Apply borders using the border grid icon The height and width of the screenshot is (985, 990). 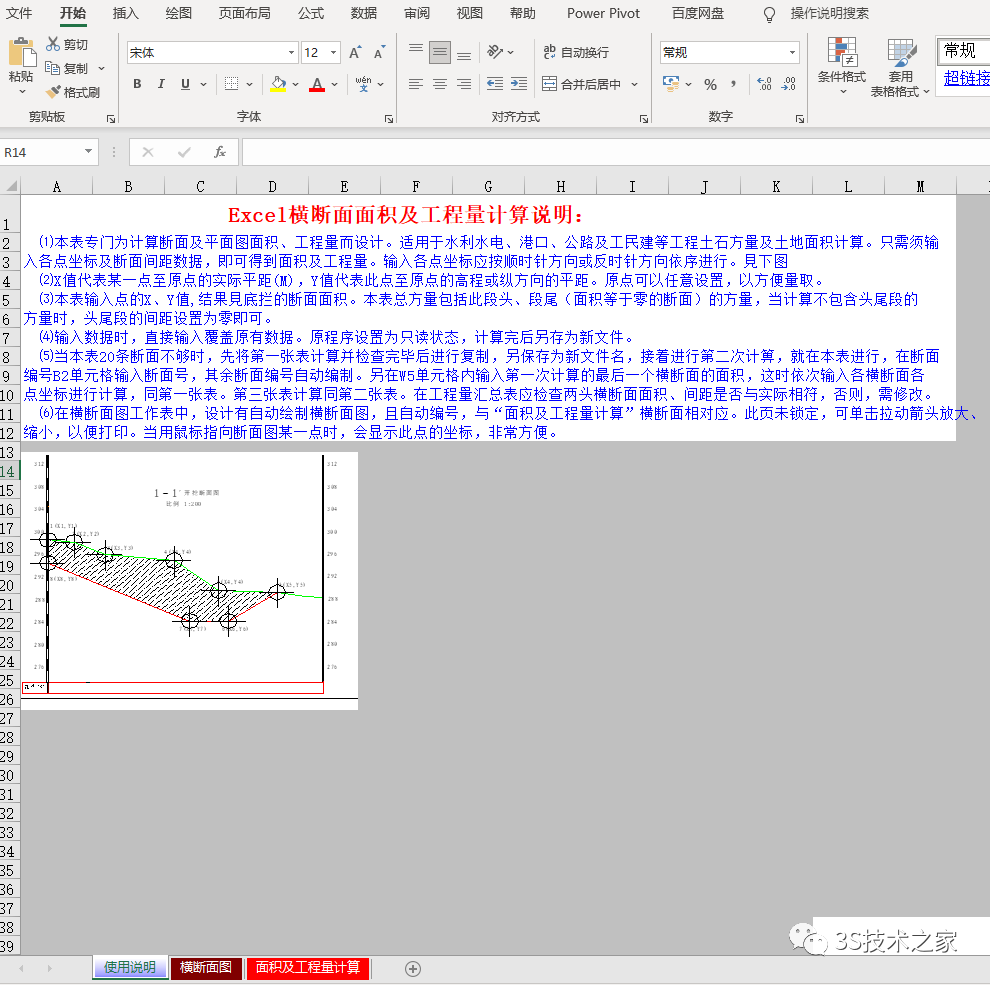coord(232,84)
